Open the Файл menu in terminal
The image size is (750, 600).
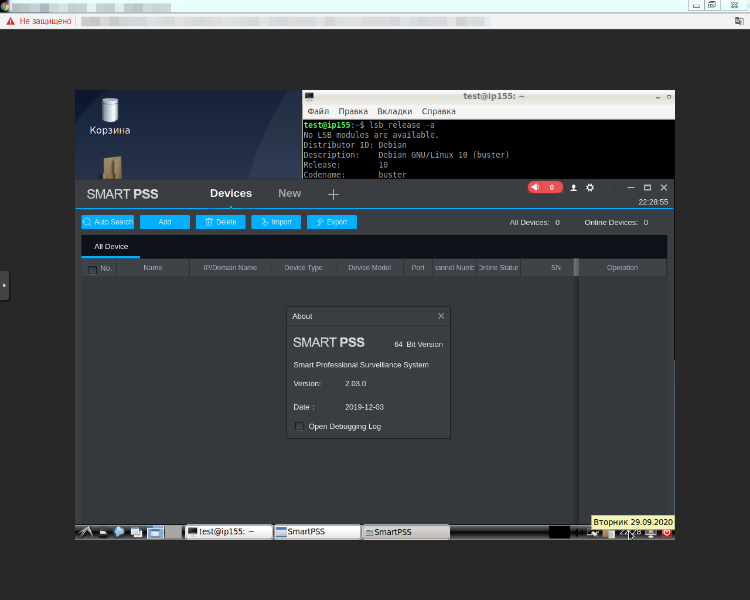(x=318, y=111)
